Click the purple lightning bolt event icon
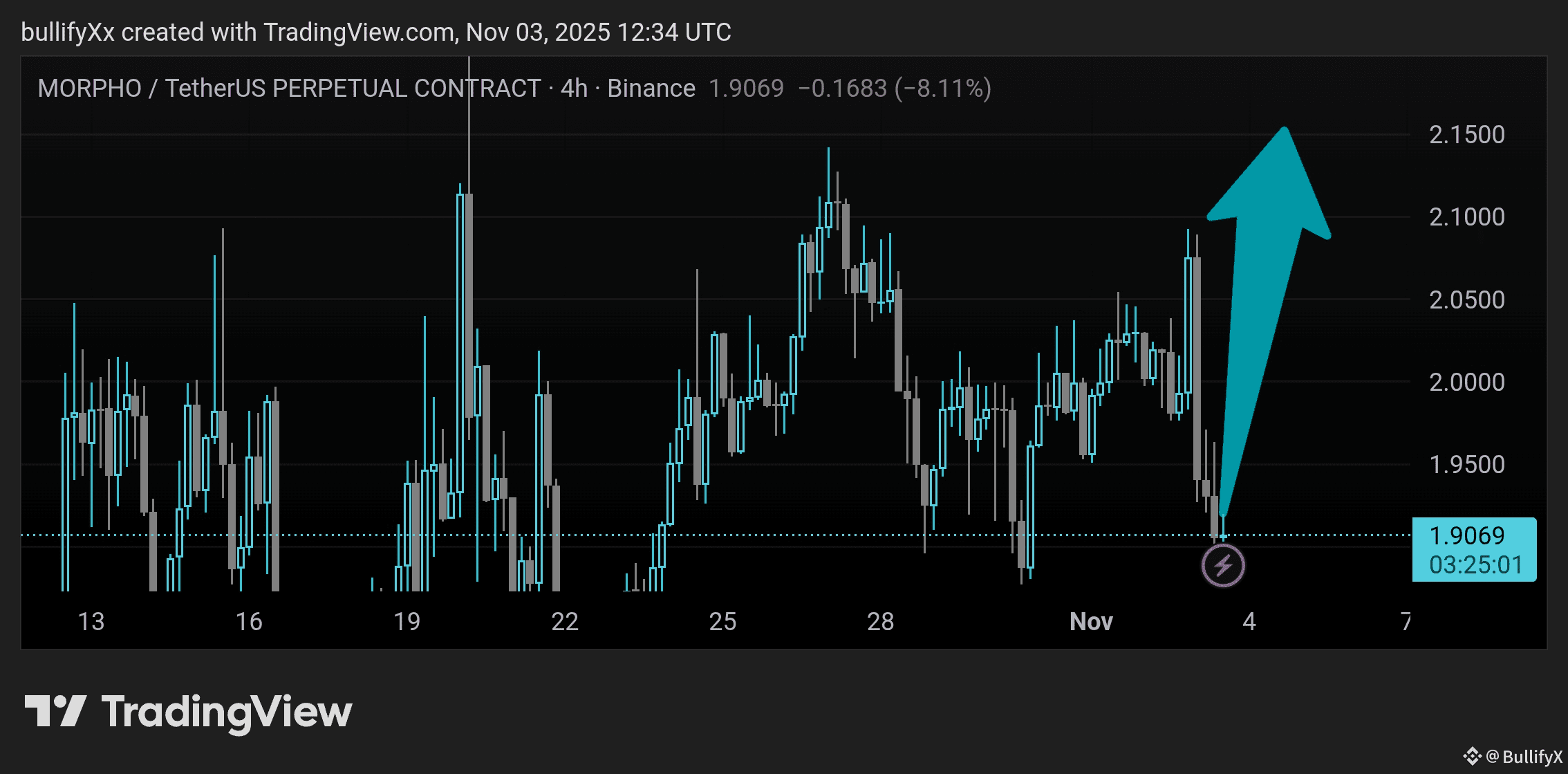The width and height of the screenshot is (1568, 774). coord(1223,566)
